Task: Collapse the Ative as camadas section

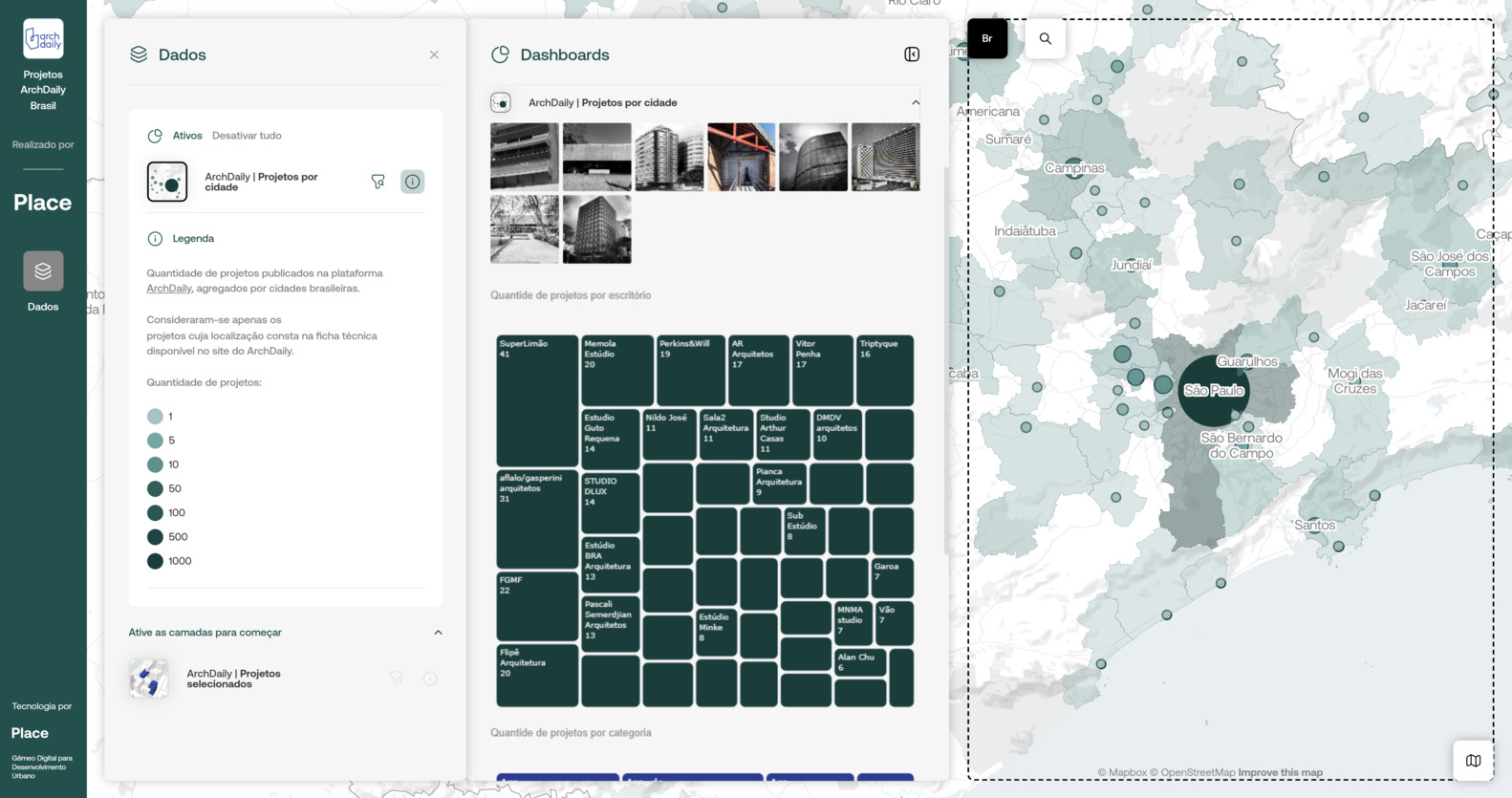Action: click(x=438, y=633)
